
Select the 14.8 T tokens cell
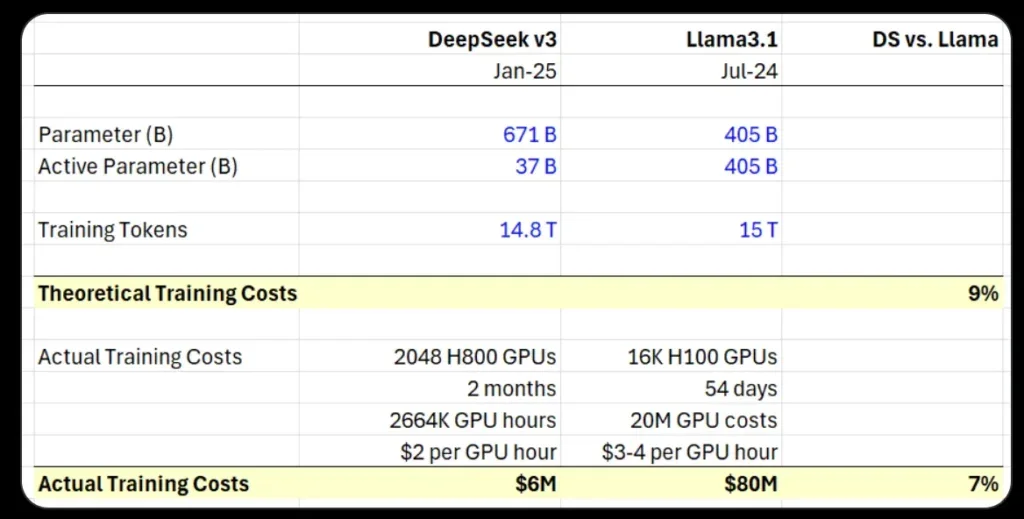coord(528,230)
